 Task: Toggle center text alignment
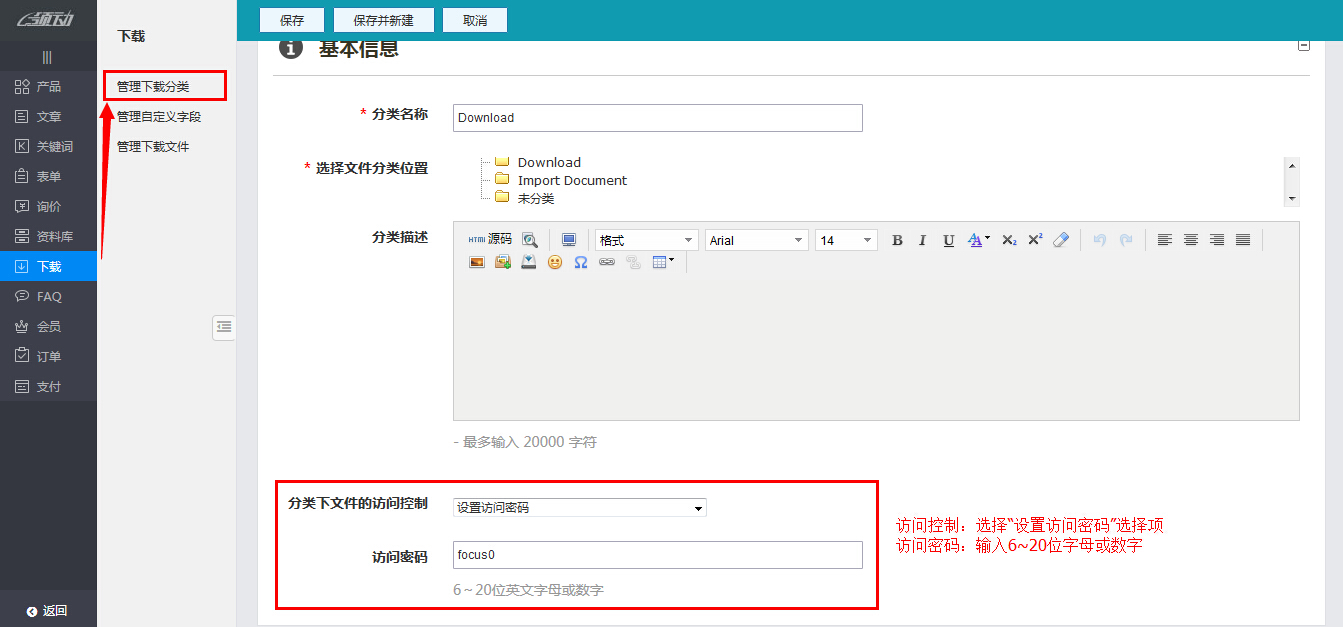tap(1191, 239)
